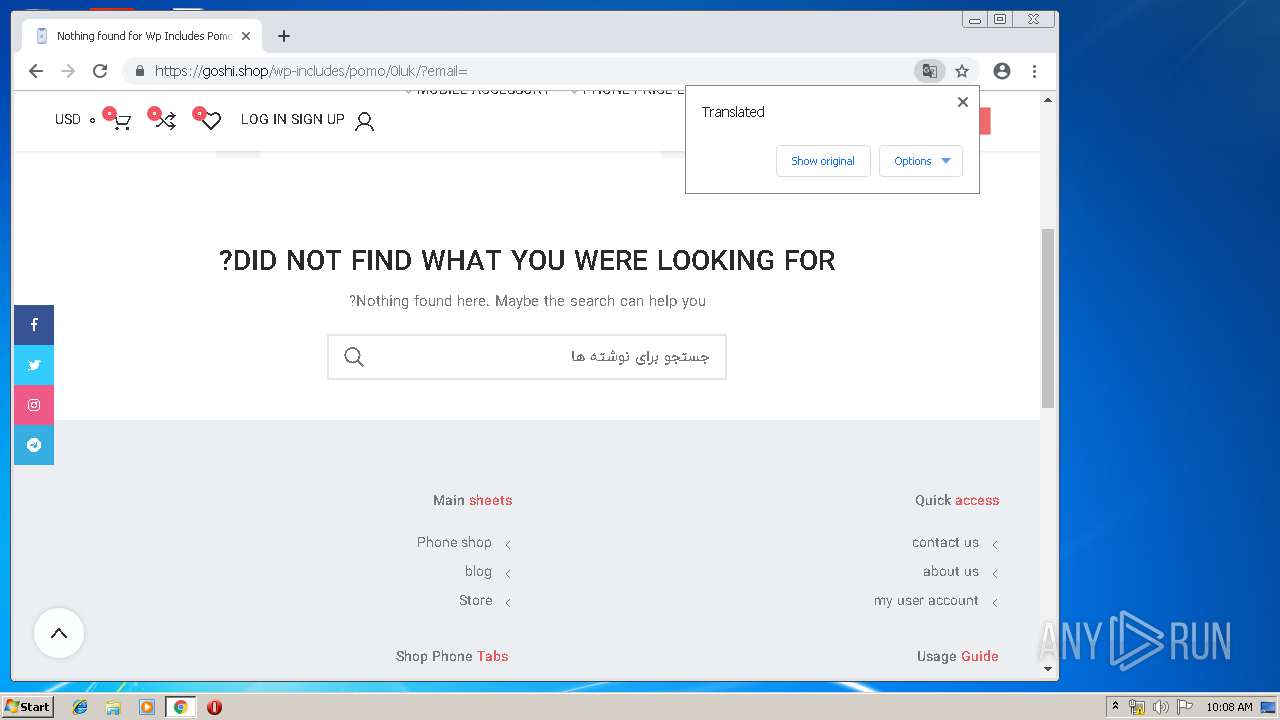Open the Instagram sidebar button
This screenshot has height=720, width=1280.
coord(34,405)
